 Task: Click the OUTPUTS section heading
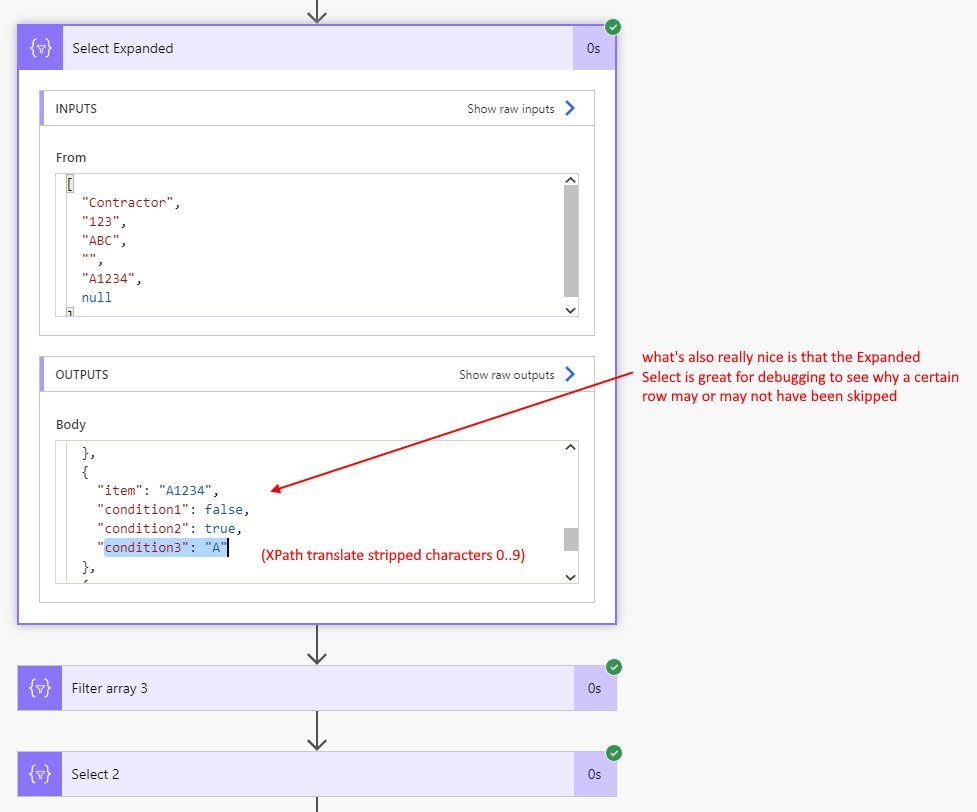pyautogui.click(x=82, y=375)
